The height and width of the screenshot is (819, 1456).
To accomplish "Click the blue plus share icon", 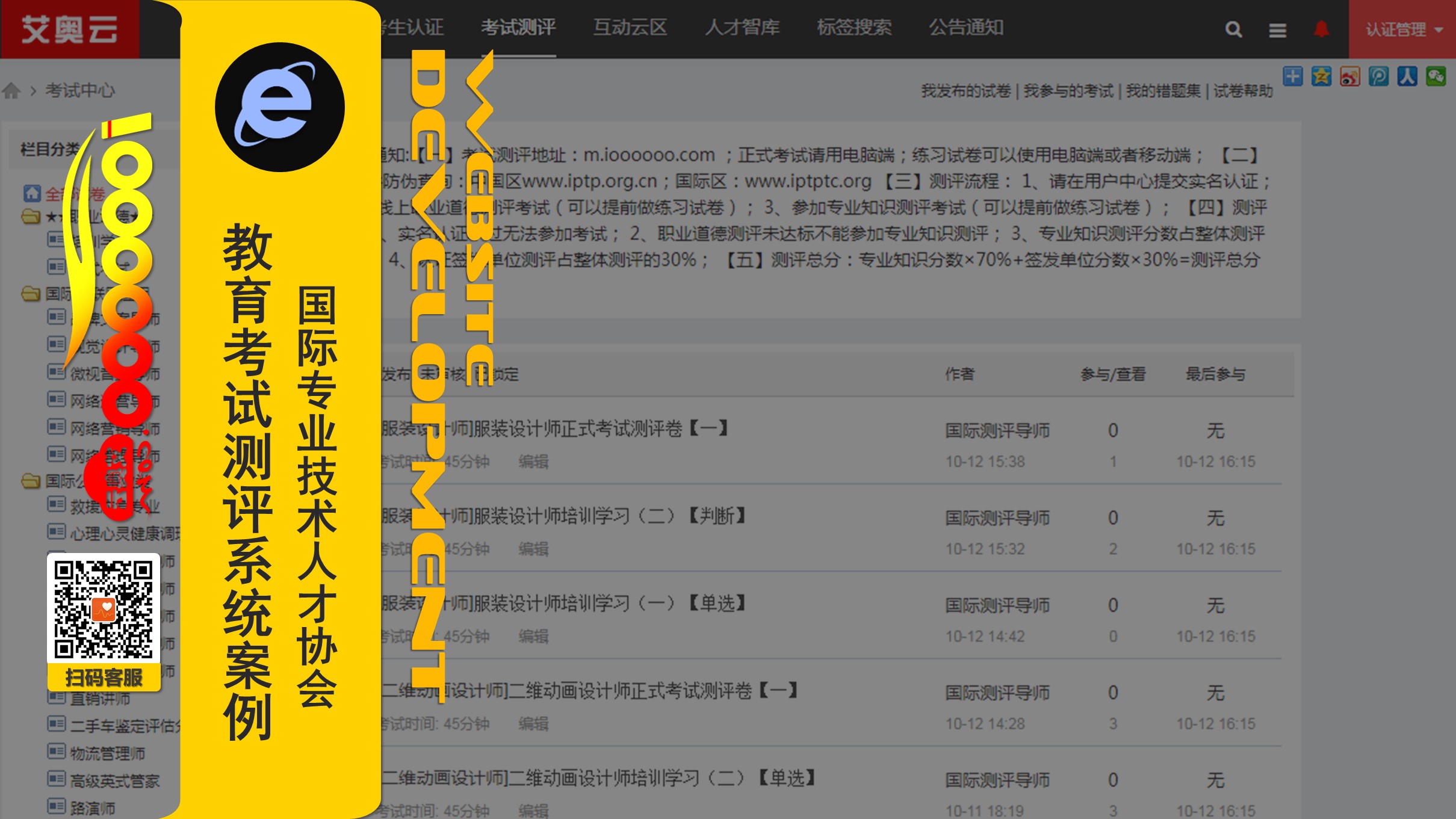I will click(1292, 76).
